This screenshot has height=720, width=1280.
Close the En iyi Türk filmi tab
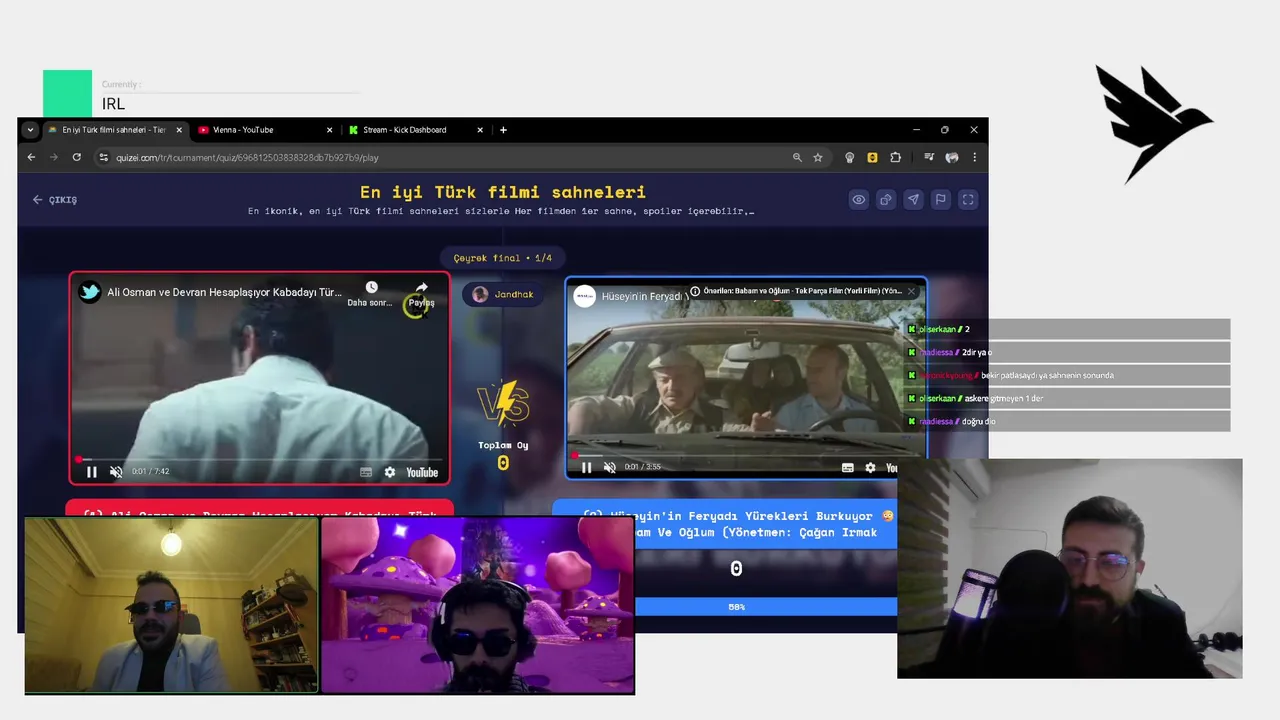tap(179, 130)
